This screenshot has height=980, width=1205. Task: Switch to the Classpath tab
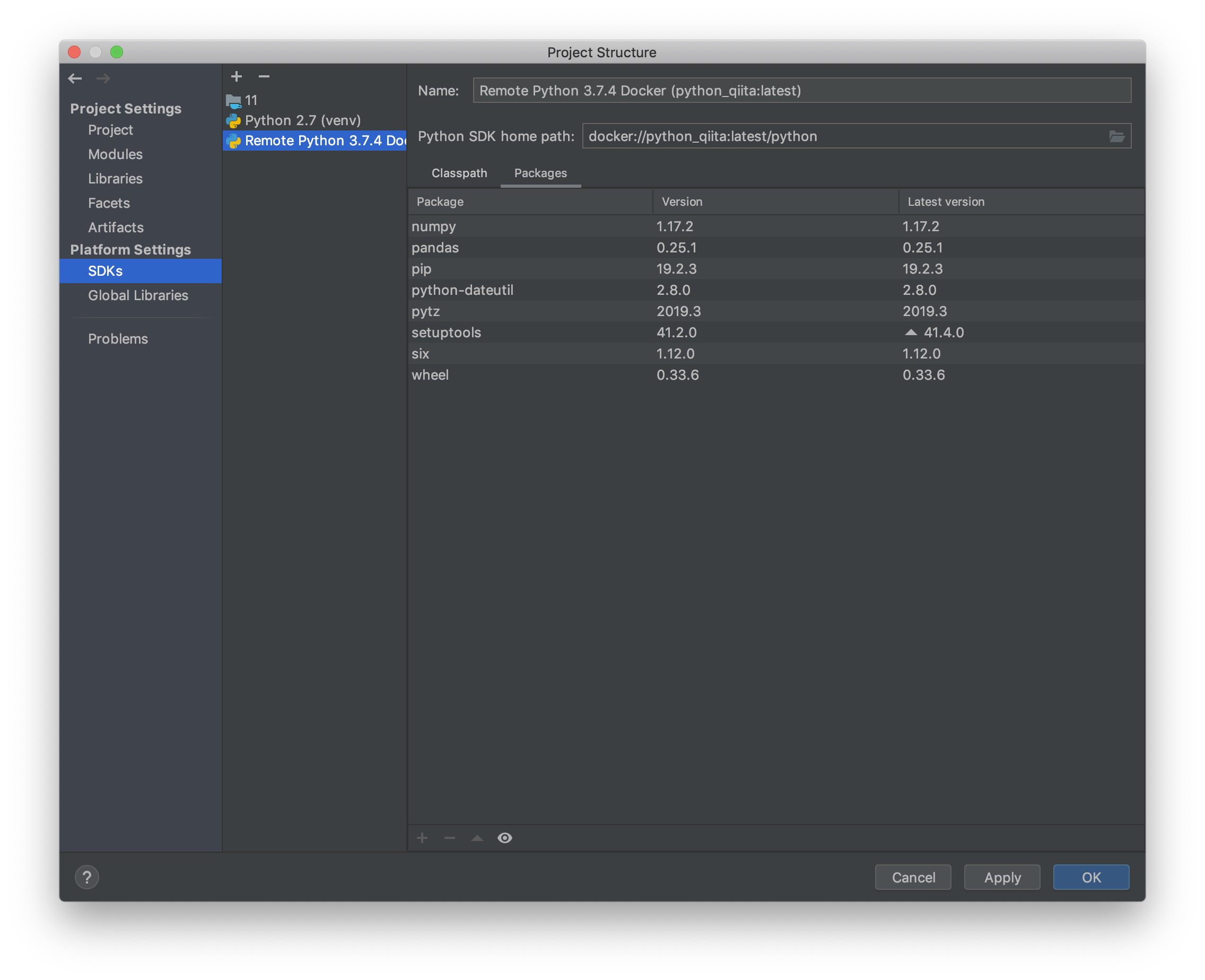click(x=459, y=173)
